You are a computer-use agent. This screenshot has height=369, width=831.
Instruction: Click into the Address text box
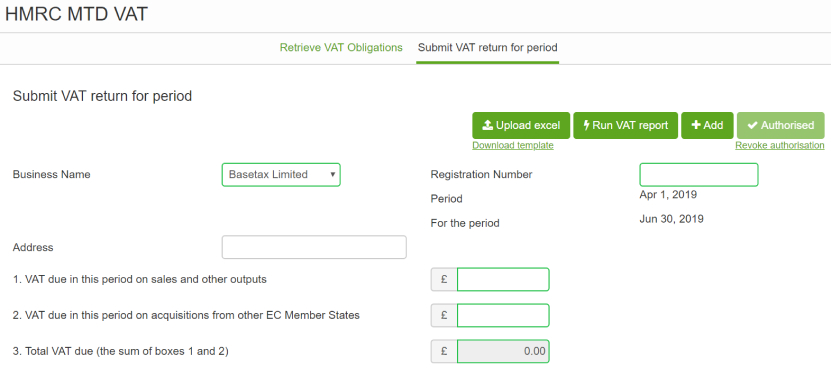pyautogui.click(x=314, y=247)
